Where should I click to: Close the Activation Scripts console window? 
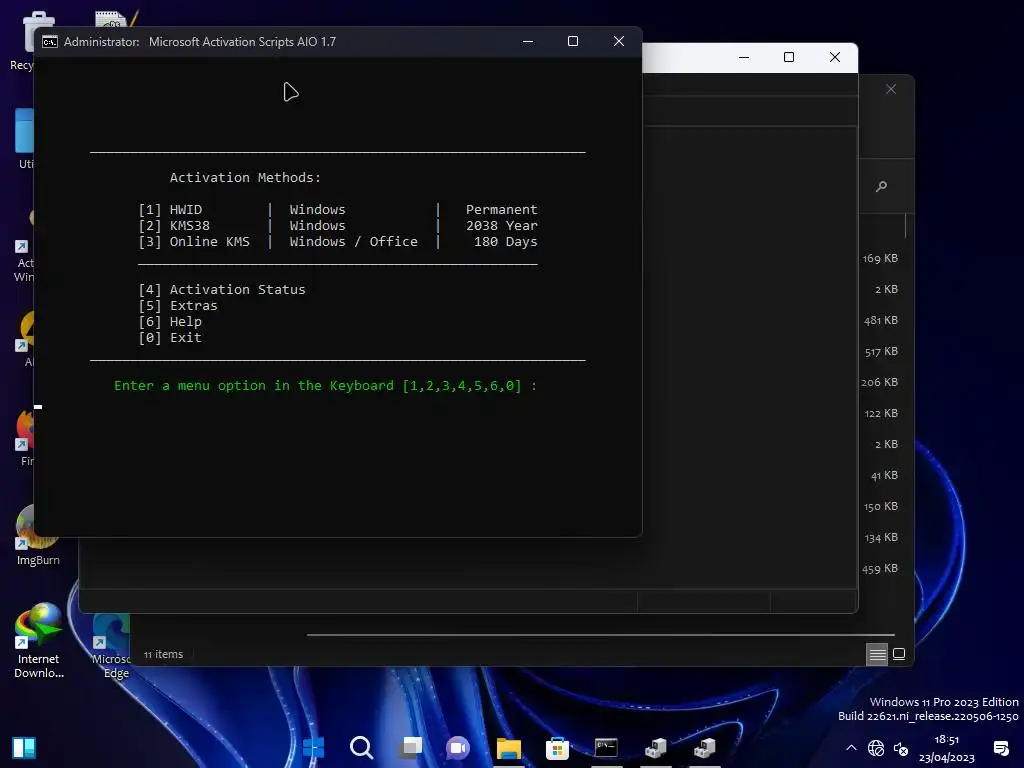[618, 41]
